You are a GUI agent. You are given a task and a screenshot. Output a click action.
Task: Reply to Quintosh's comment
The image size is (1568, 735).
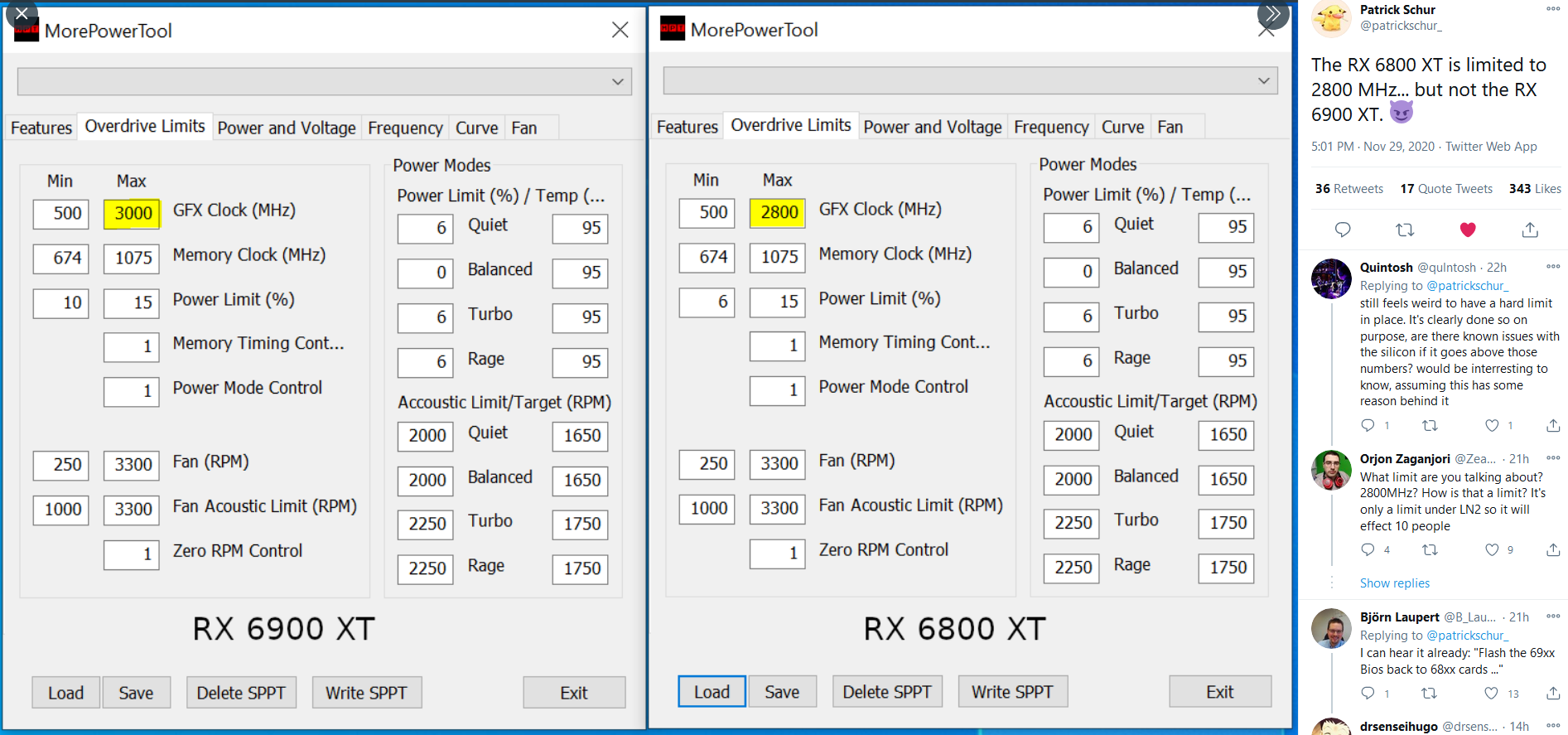(1368, 425)
